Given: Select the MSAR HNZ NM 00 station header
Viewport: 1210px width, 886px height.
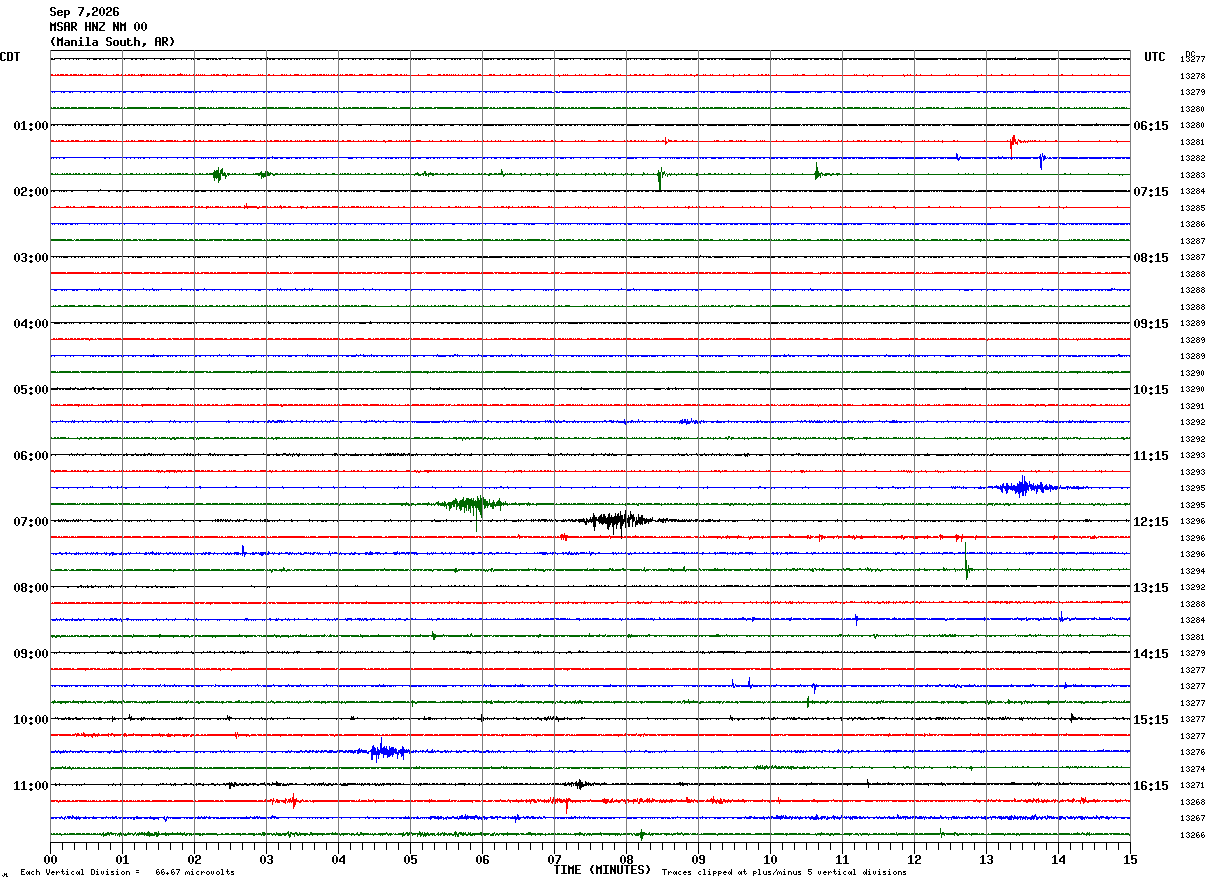Looking at the screenshot, I should [x=98, y=27].
